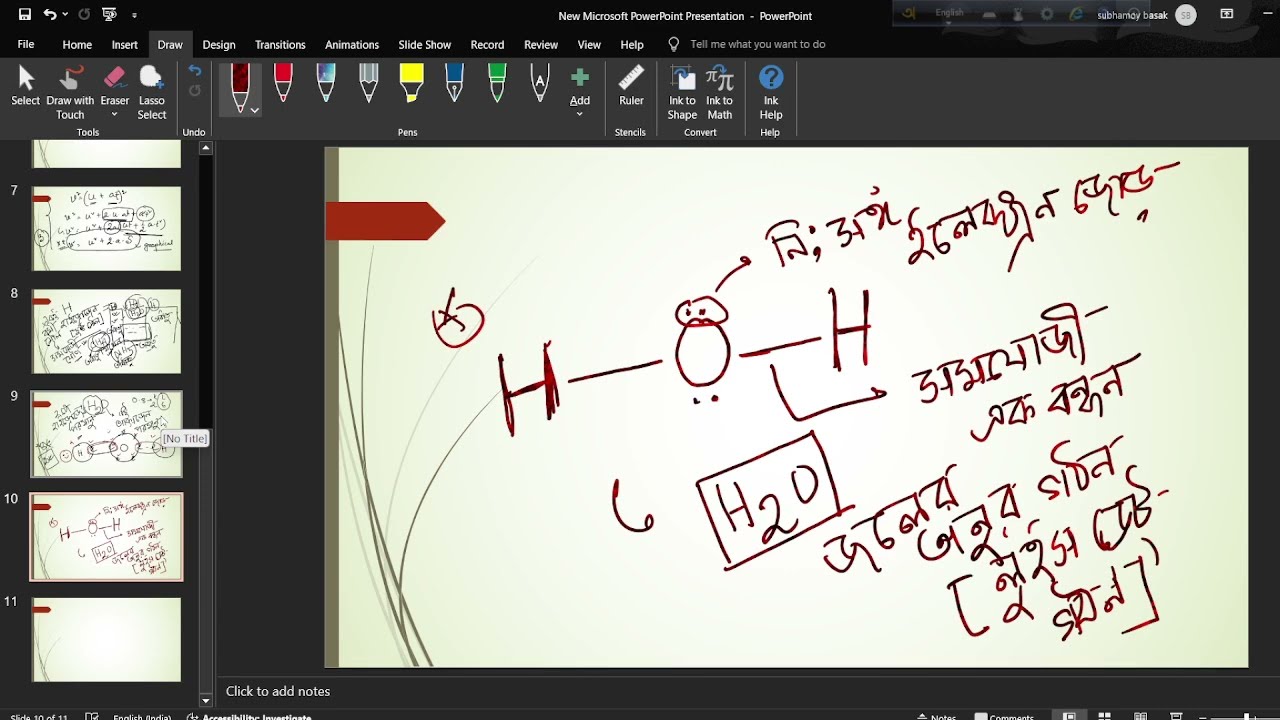Click the slide panel scroll up arrow
Image resolution: width=1280 pixels, height=720 pixels.
click(206, 148)
